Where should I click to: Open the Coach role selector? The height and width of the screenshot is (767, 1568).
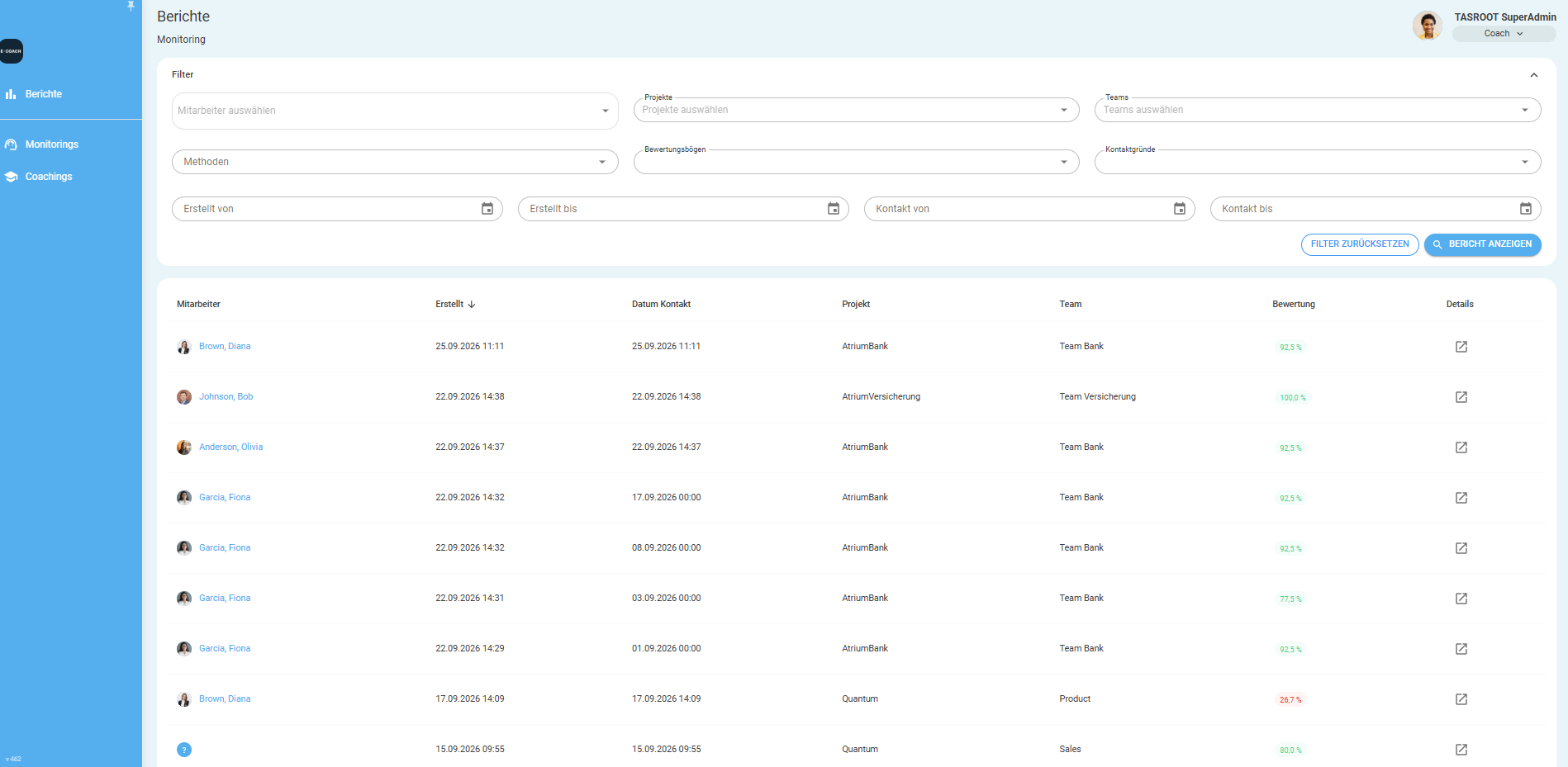pyautogui.click(x=1504, y=34)
